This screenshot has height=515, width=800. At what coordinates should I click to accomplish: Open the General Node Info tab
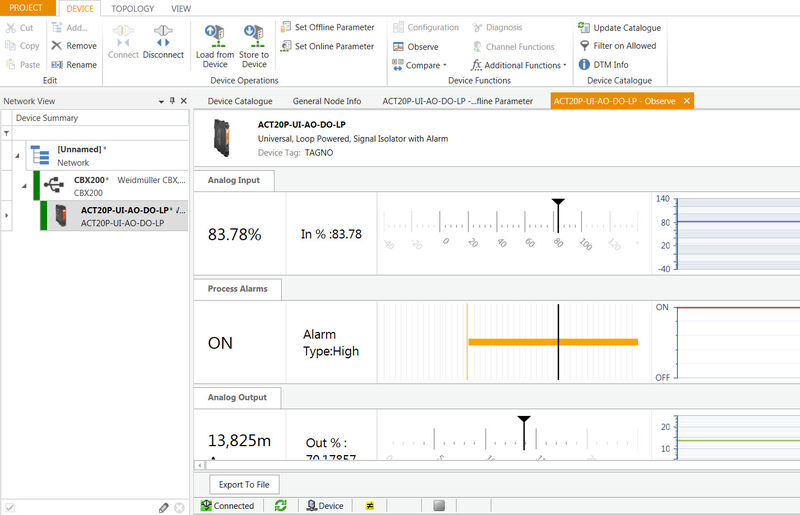[x=327, y=101]
